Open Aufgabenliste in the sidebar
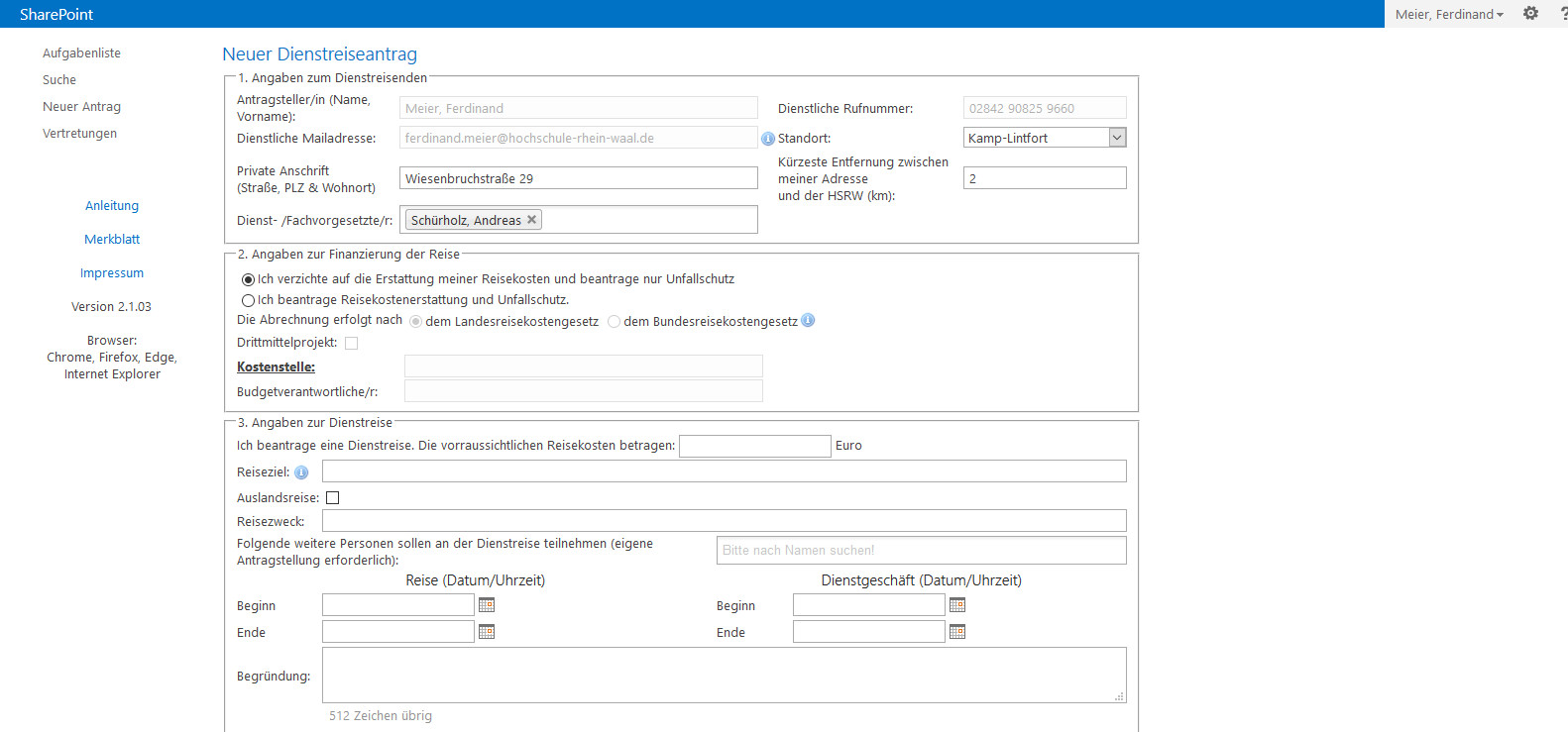Image resolution: width=1568 pixels, height=732 pixels. tap(81, 53)
